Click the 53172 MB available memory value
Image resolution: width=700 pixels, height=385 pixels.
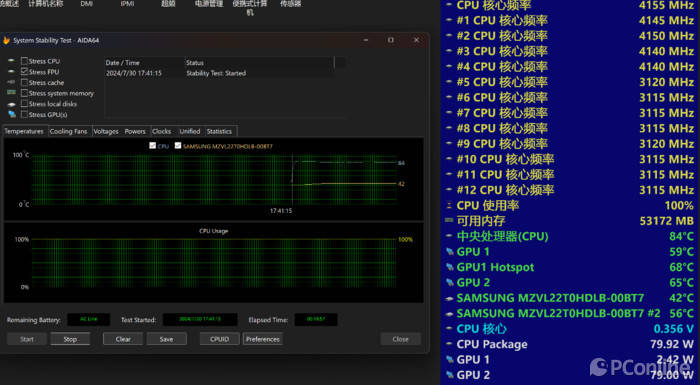point(667,221)
